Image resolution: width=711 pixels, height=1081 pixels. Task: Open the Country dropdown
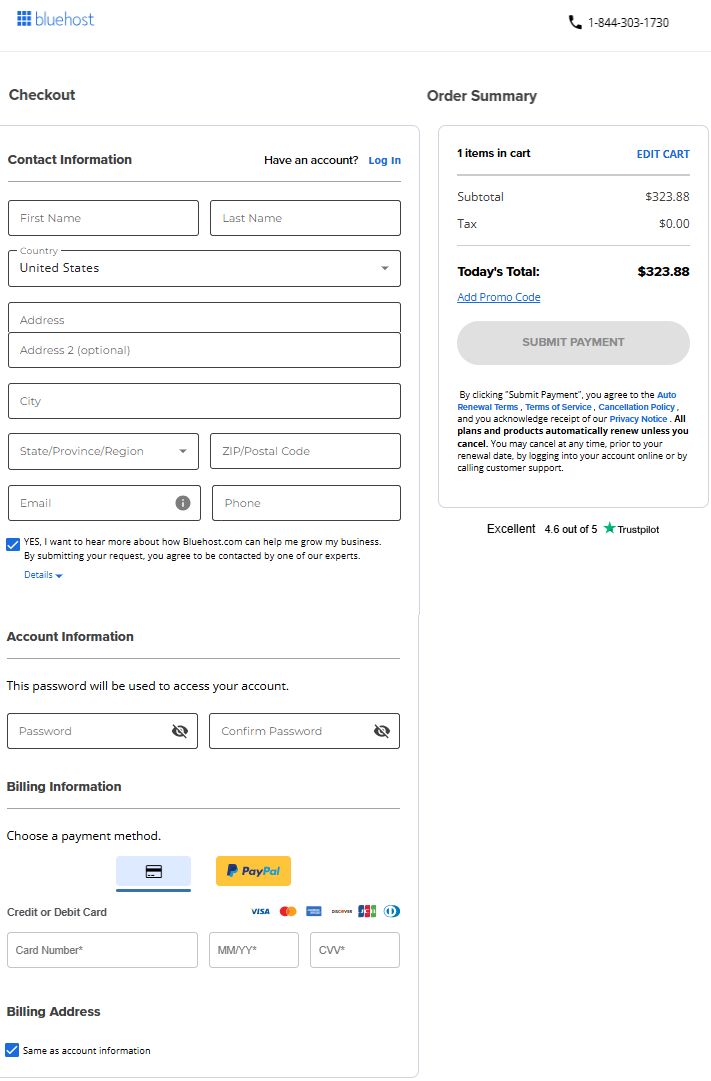tap(384, 268)
